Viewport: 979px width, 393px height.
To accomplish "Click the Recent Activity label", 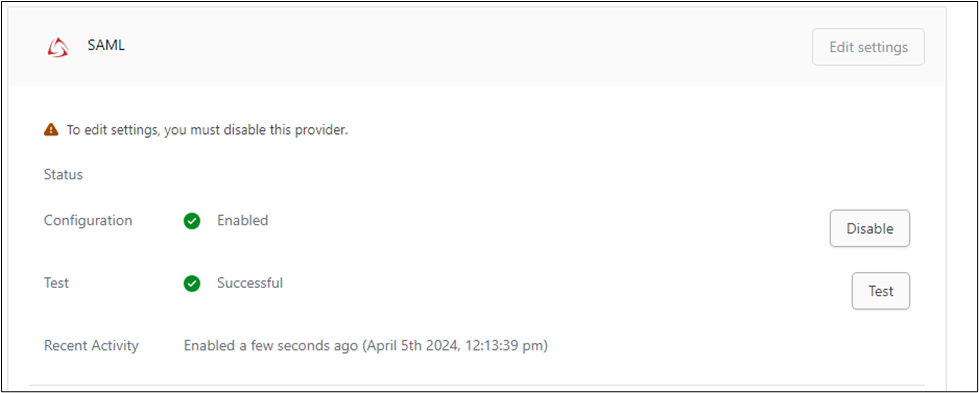I will click(91, 346).
